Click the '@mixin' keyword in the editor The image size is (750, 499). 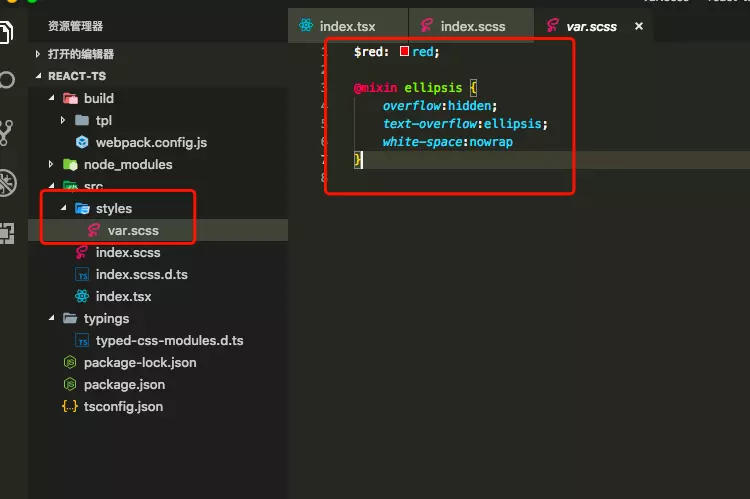(x=375, y=88)
